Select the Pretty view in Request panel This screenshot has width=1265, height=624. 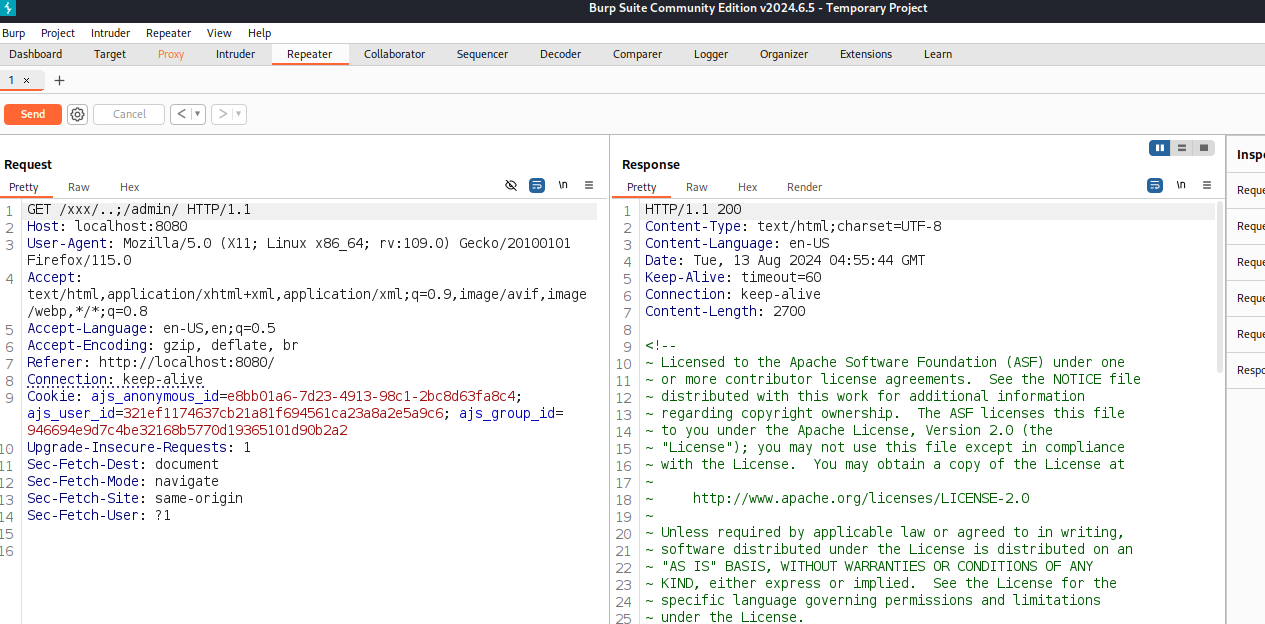click(x=24, y=187)
